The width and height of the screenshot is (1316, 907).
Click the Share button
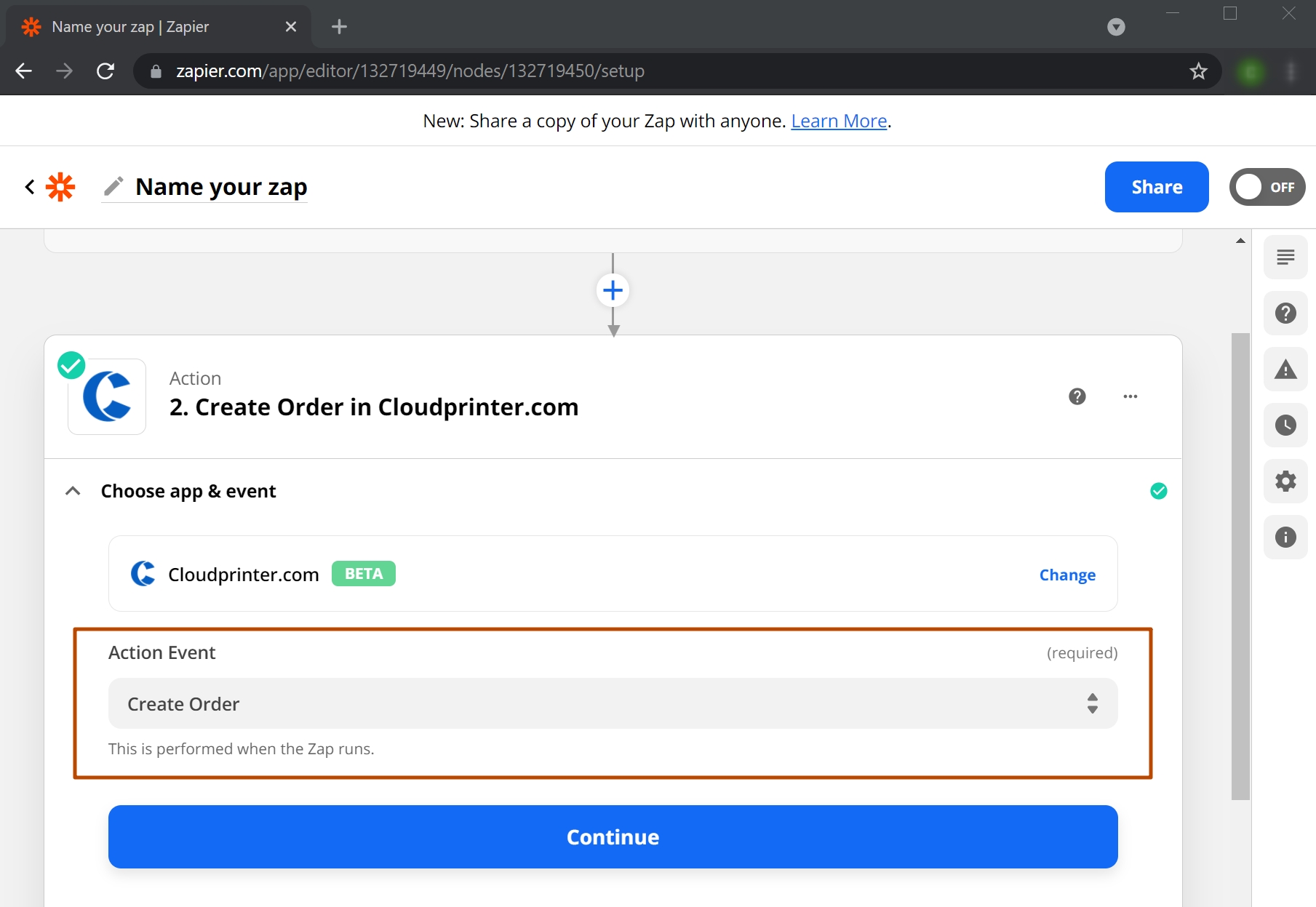[x=1157, y=187]
